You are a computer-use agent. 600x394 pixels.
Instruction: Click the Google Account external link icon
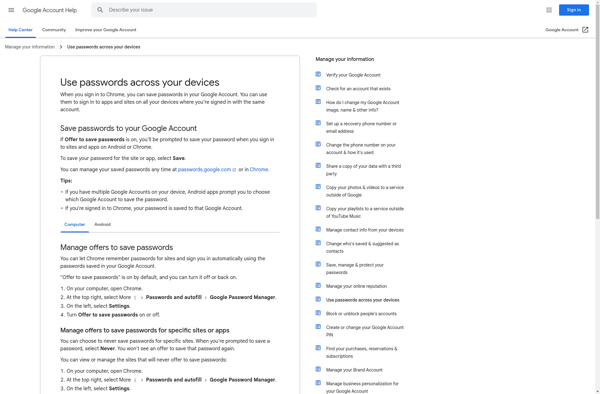pos(585,30)
